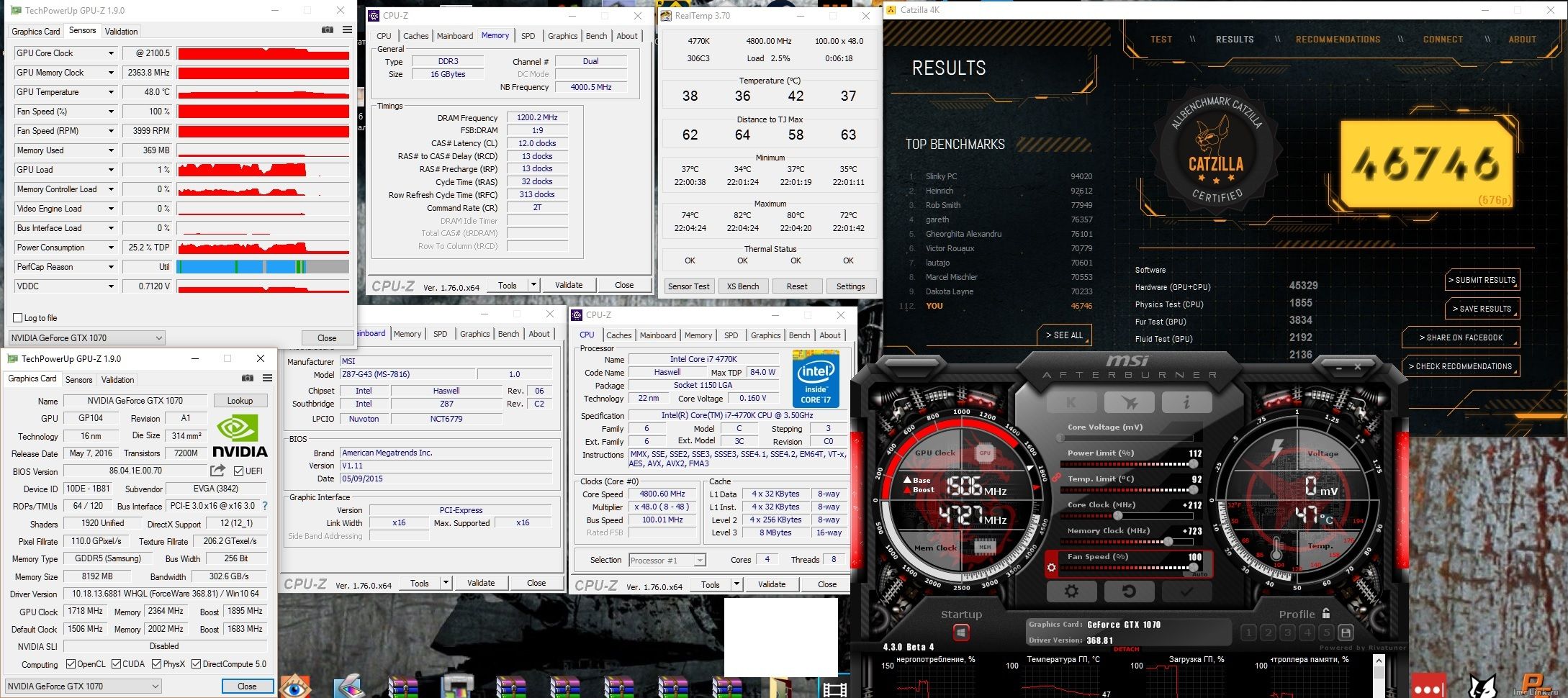
Task: Open the Caches tab in CPU-Z CPU window
Action: pos(618,335)
